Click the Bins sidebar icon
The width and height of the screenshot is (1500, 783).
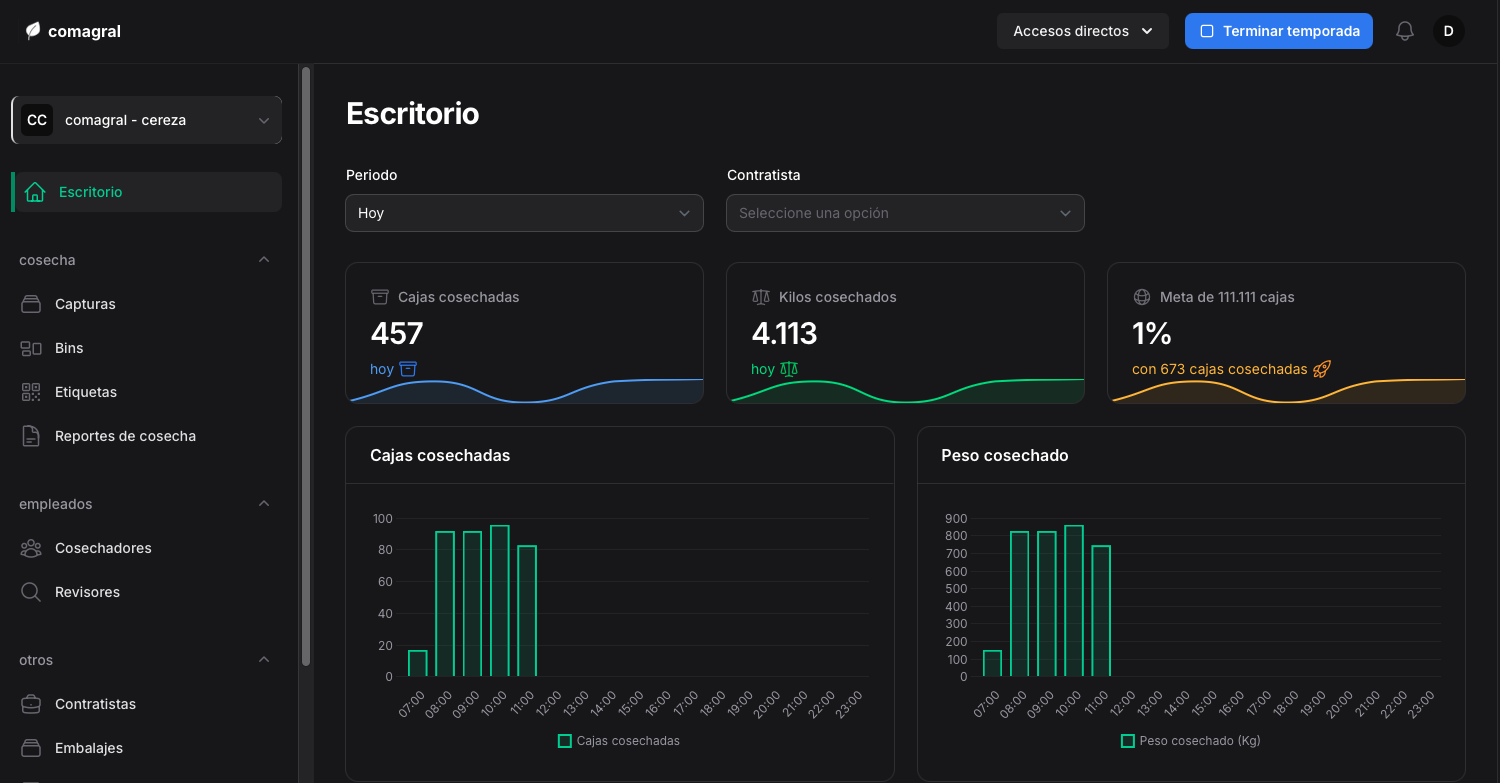click(31, 348)
